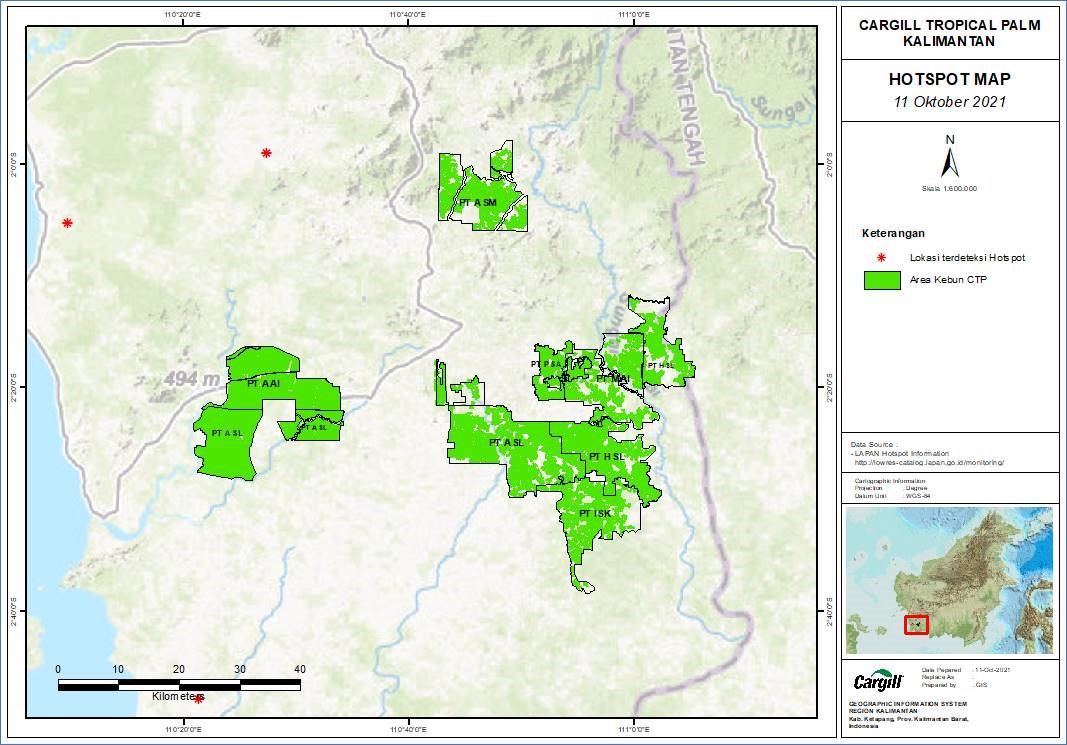
Task: Click the red hotspot symbol in the legend
Action: click(x=881, y=258)
